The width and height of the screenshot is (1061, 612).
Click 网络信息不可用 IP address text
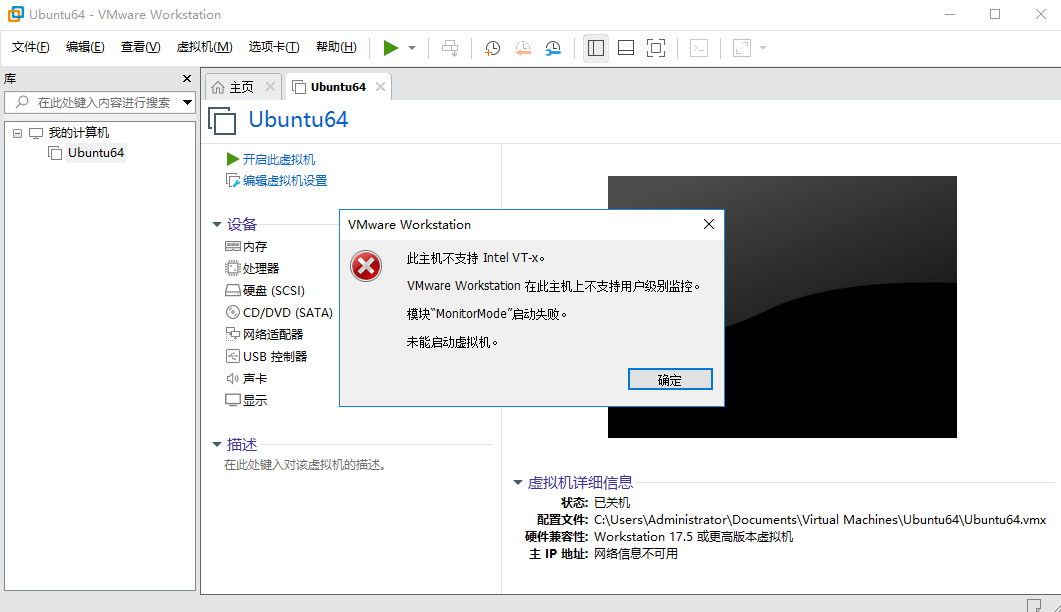635,554
